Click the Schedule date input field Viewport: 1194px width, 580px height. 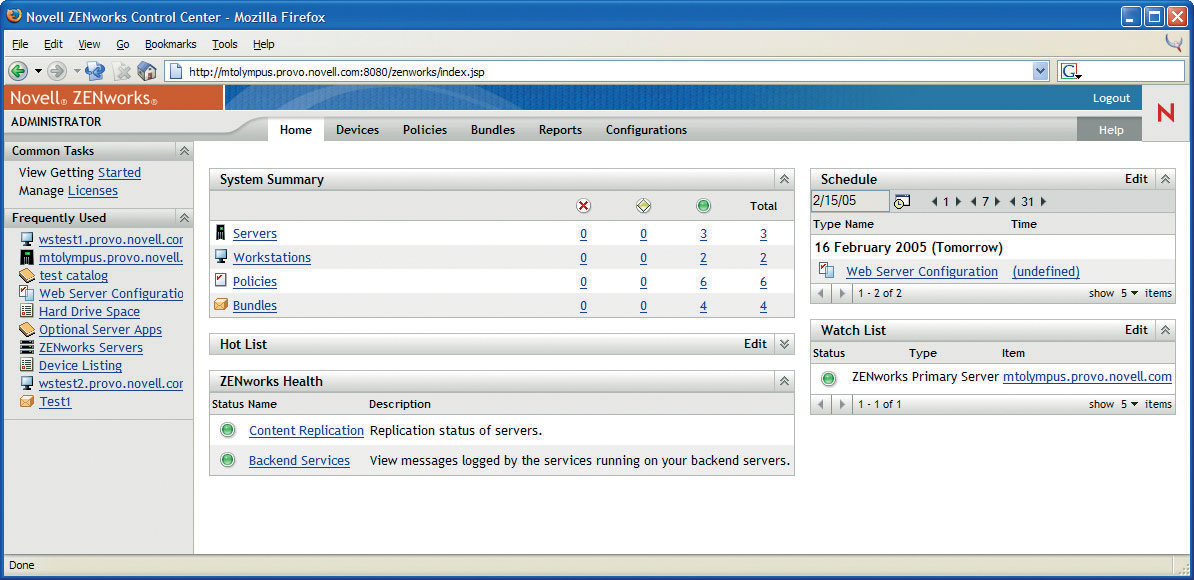(x=850, y=202)
